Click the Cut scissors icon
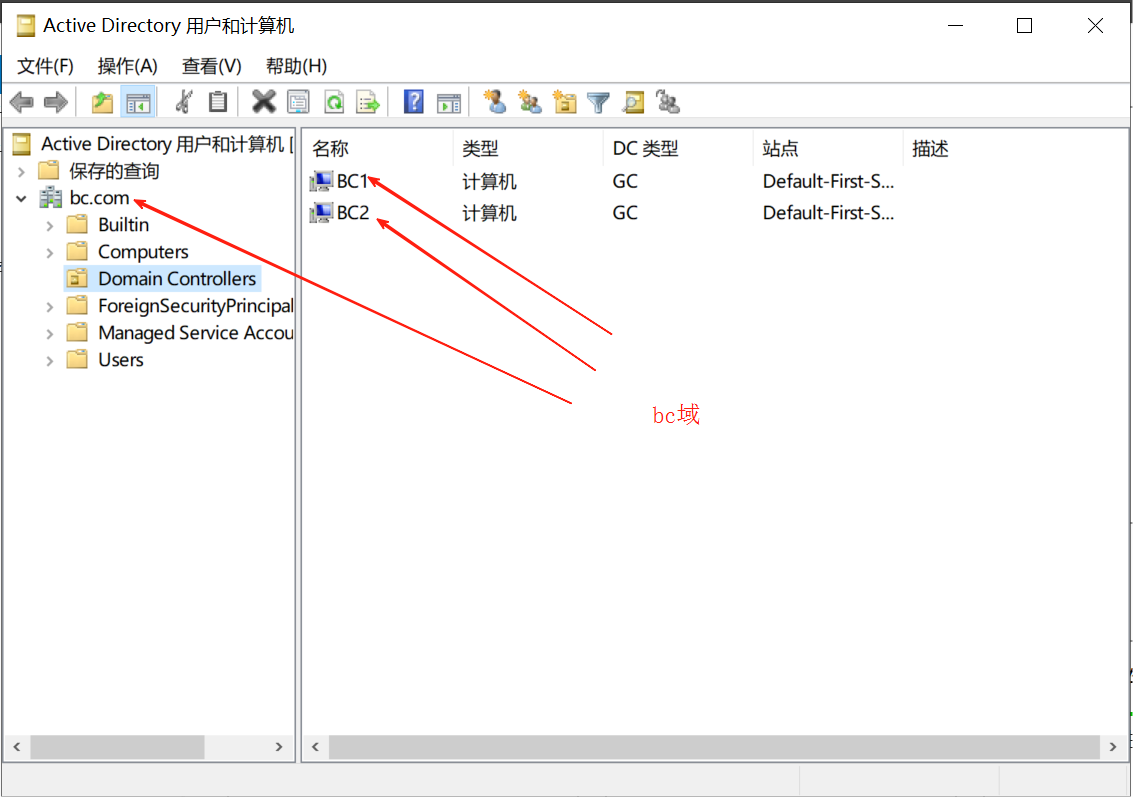Viewport: 1133px width, 797px height. 184,103
